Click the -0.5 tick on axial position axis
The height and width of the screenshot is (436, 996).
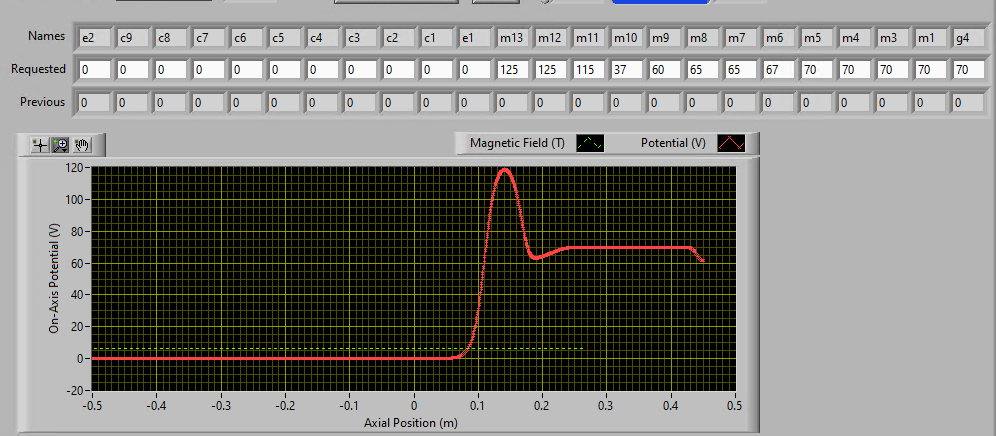(92, 405)
